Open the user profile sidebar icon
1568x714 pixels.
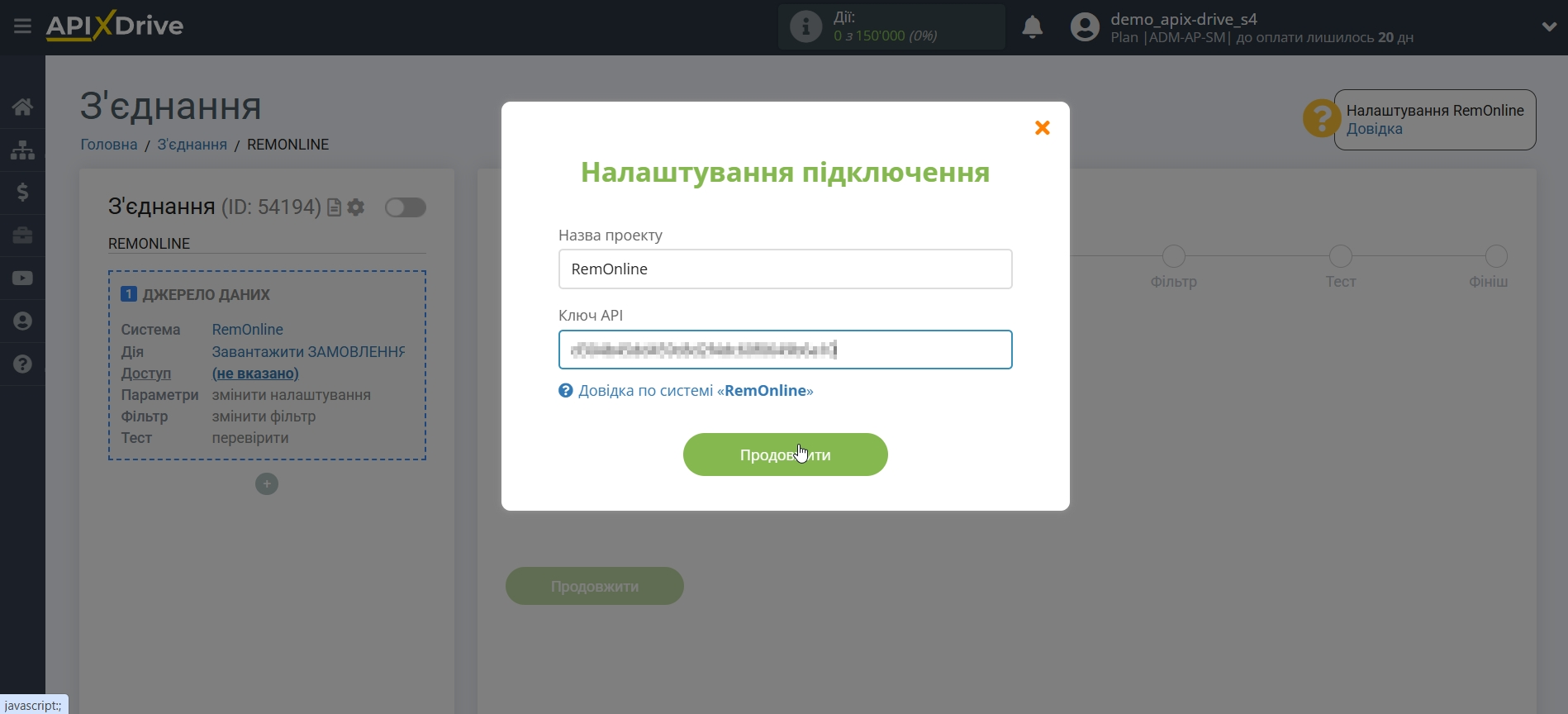(x=22, y=321)
